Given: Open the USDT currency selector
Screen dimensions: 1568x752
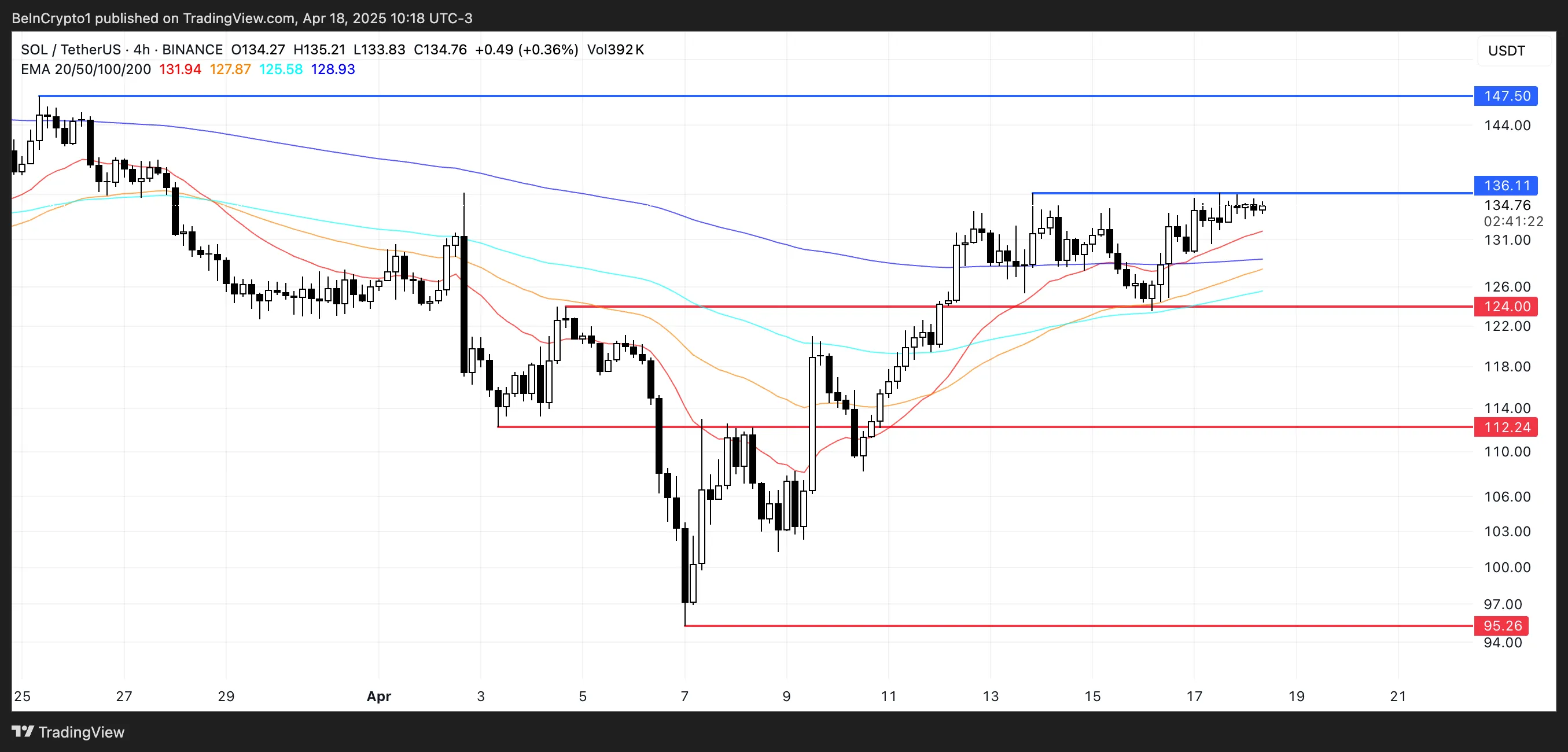Looking at the screenshot, I should (1507, 51).
